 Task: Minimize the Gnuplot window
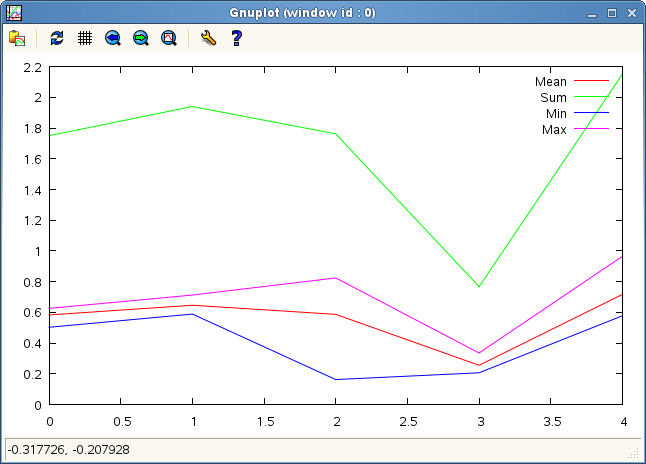pyautogui.click(x=594, y=14)
